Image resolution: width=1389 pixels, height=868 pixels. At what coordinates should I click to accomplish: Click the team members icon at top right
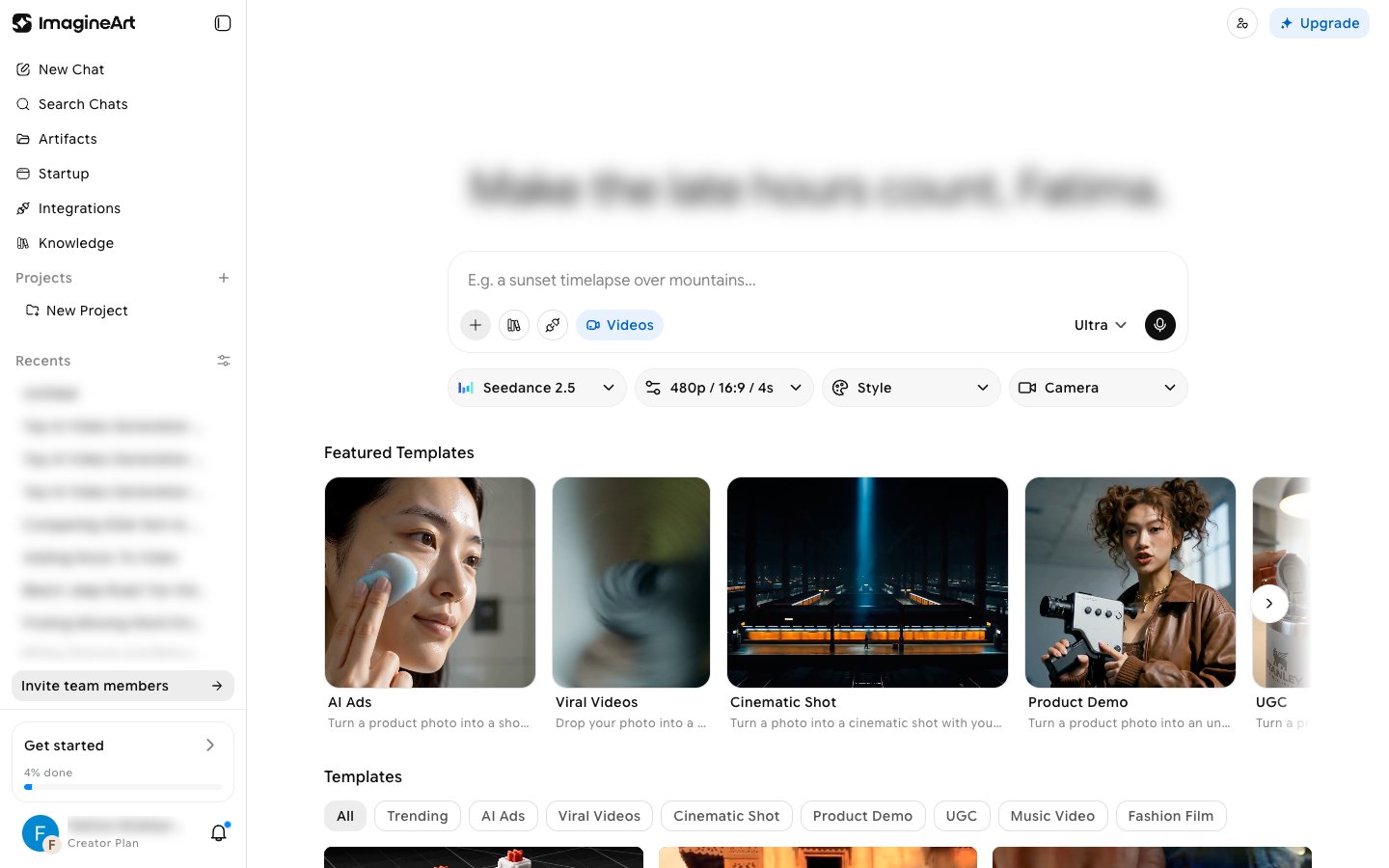pos(1242,23)
